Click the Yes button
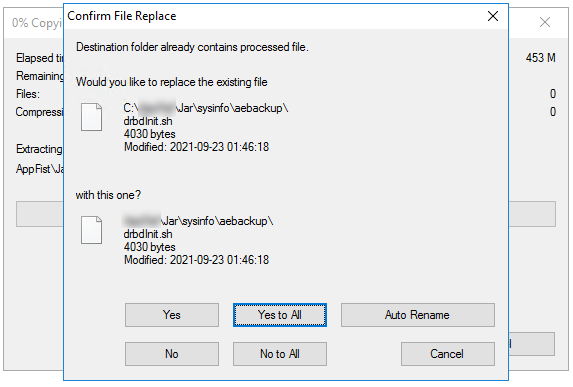Image resolution: width=573 pixels, height=387 pixels. [x=172, y=315]
